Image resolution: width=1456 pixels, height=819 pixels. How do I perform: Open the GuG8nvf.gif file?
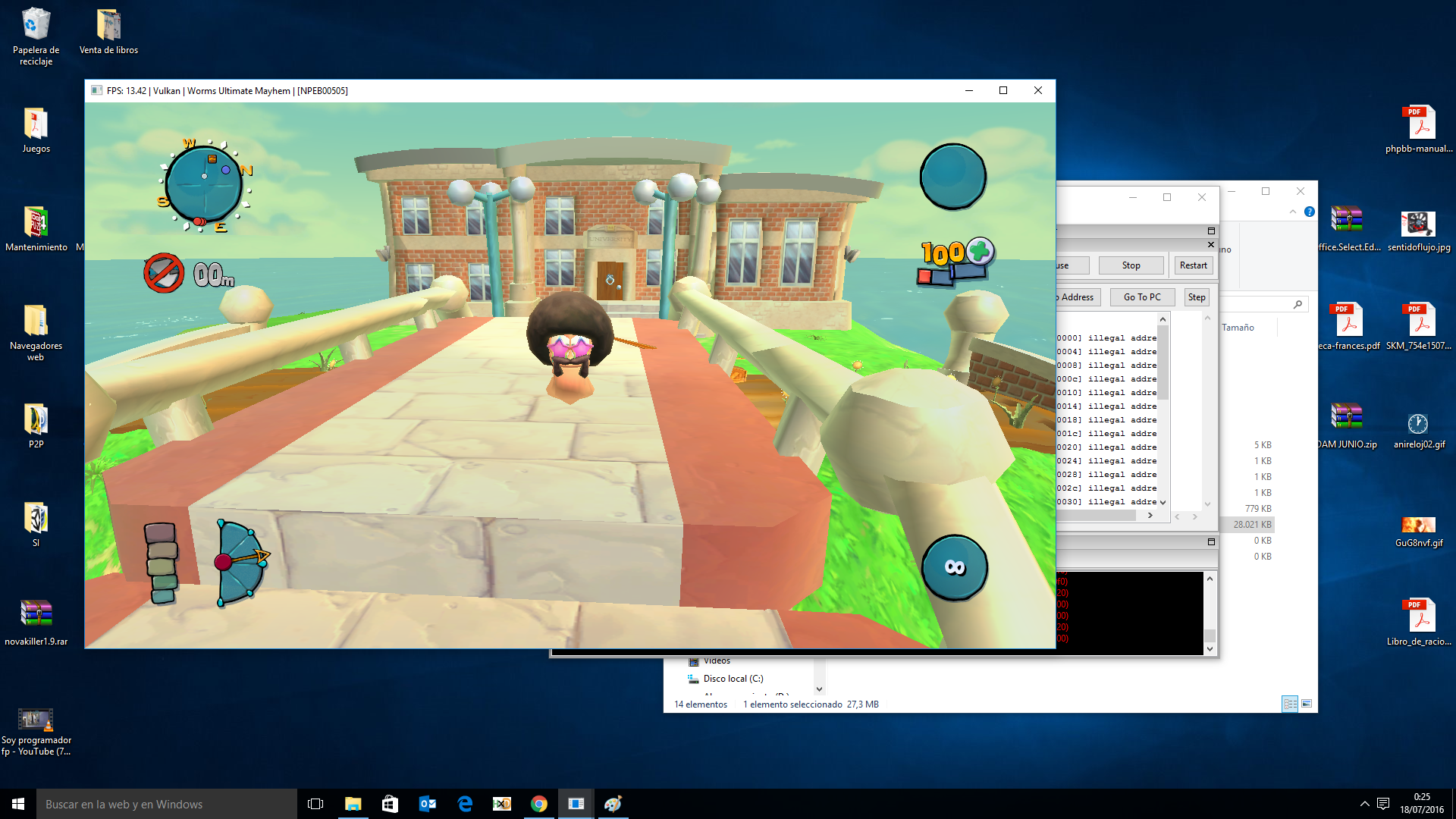click(x=1419, y=531)
